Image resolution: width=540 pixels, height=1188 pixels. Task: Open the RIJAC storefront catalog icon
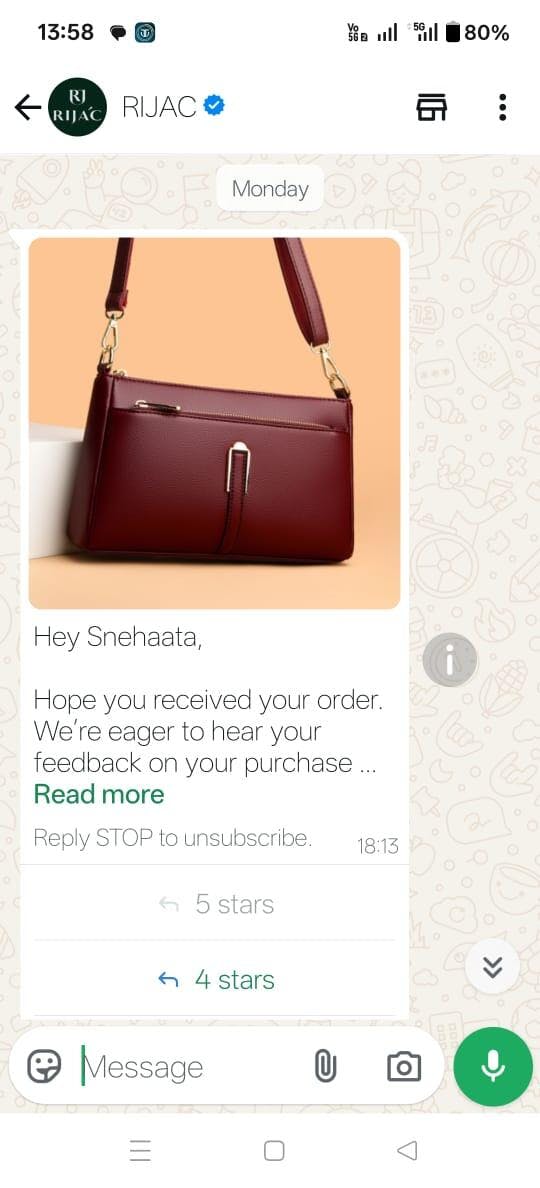click(432, 108)
